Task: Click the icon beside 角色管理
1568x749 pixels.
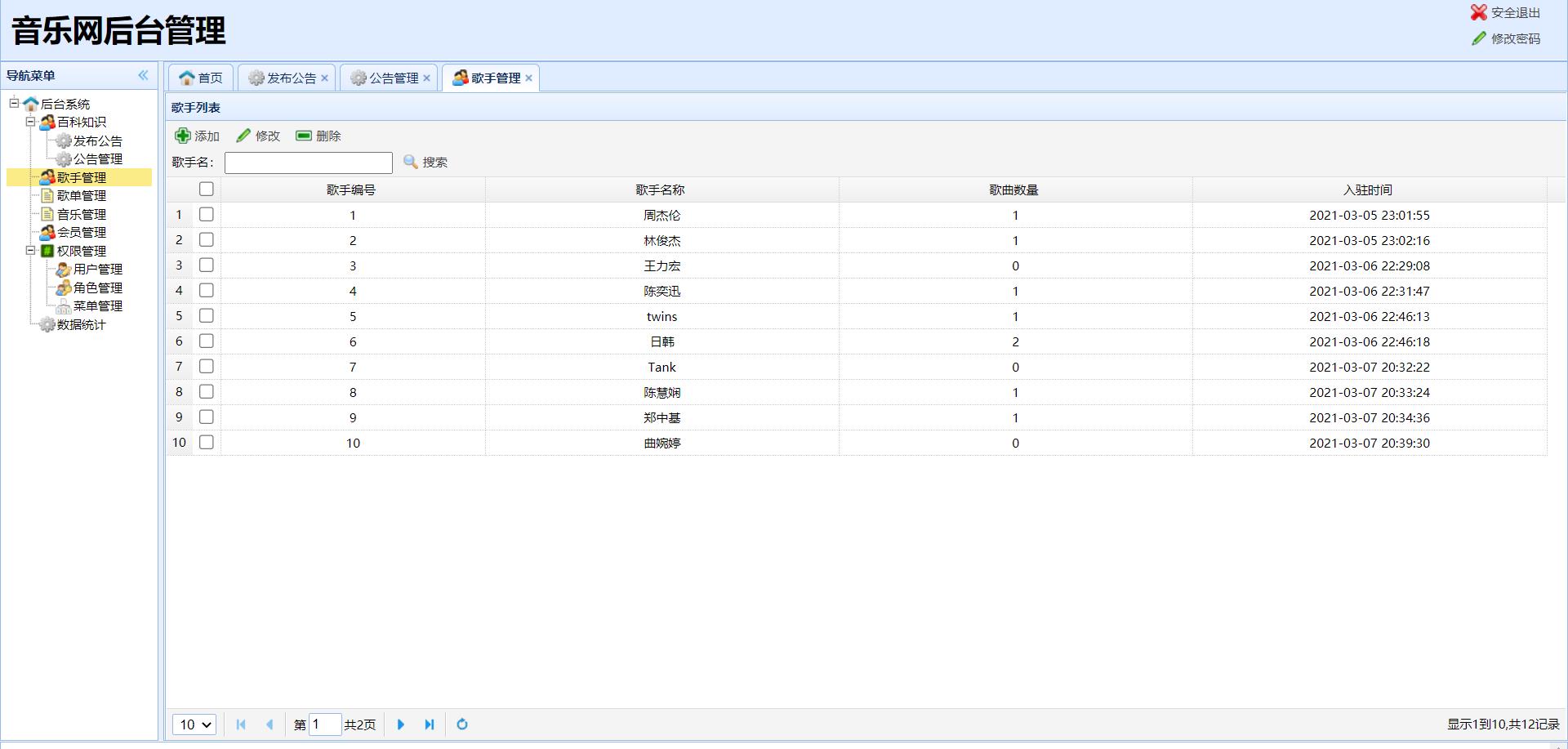Action: click(x=64, y=288)
